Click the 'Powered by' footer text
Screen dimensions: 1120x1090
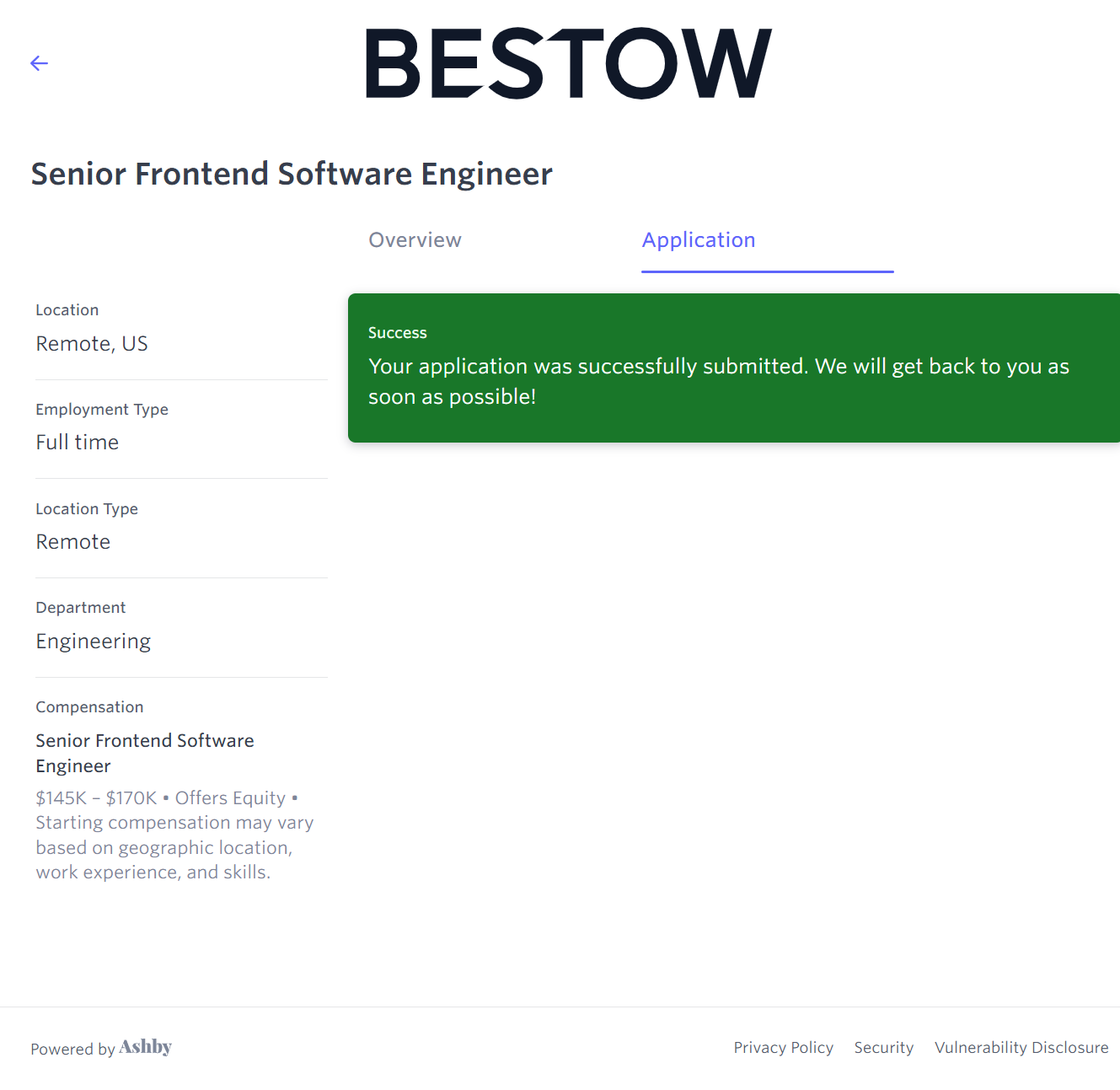pos(72,1050)
